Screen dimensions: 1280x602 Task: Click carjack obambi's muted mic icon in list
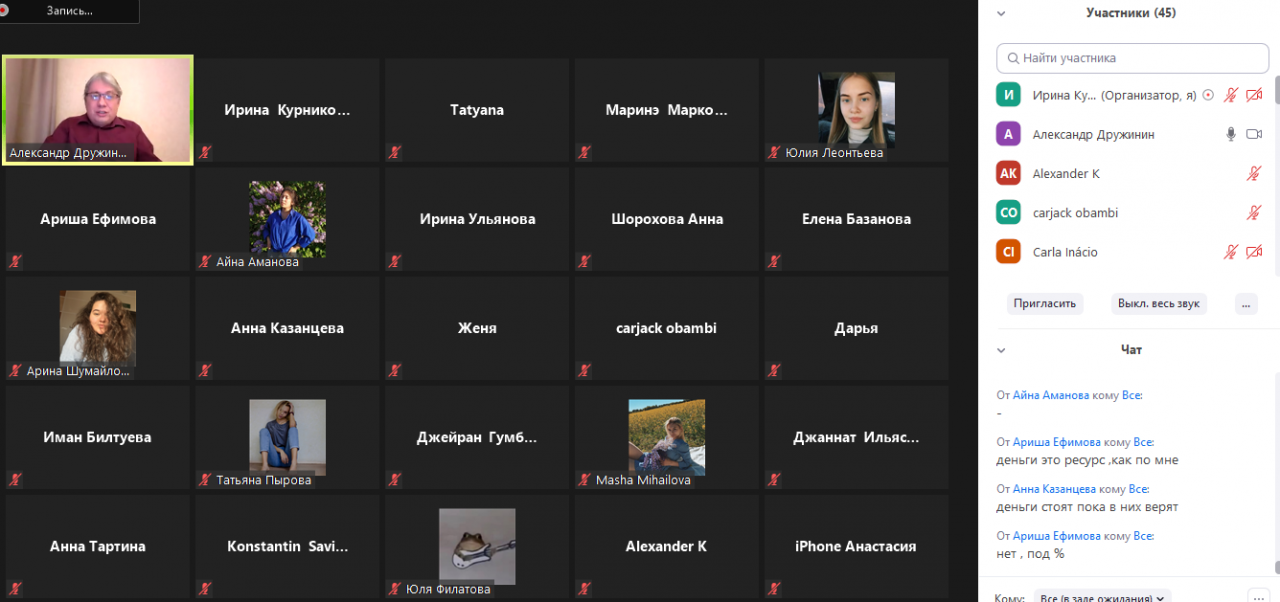click(1254, 213)
